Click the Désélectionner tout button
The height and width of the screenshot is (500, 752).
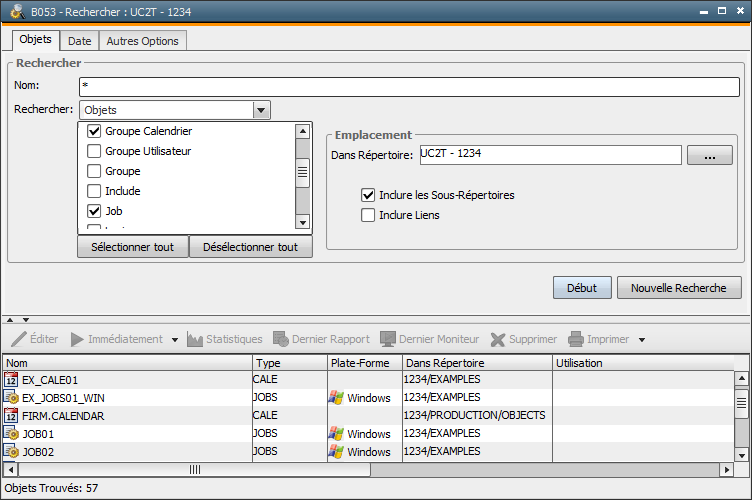[x=250, y=247]
